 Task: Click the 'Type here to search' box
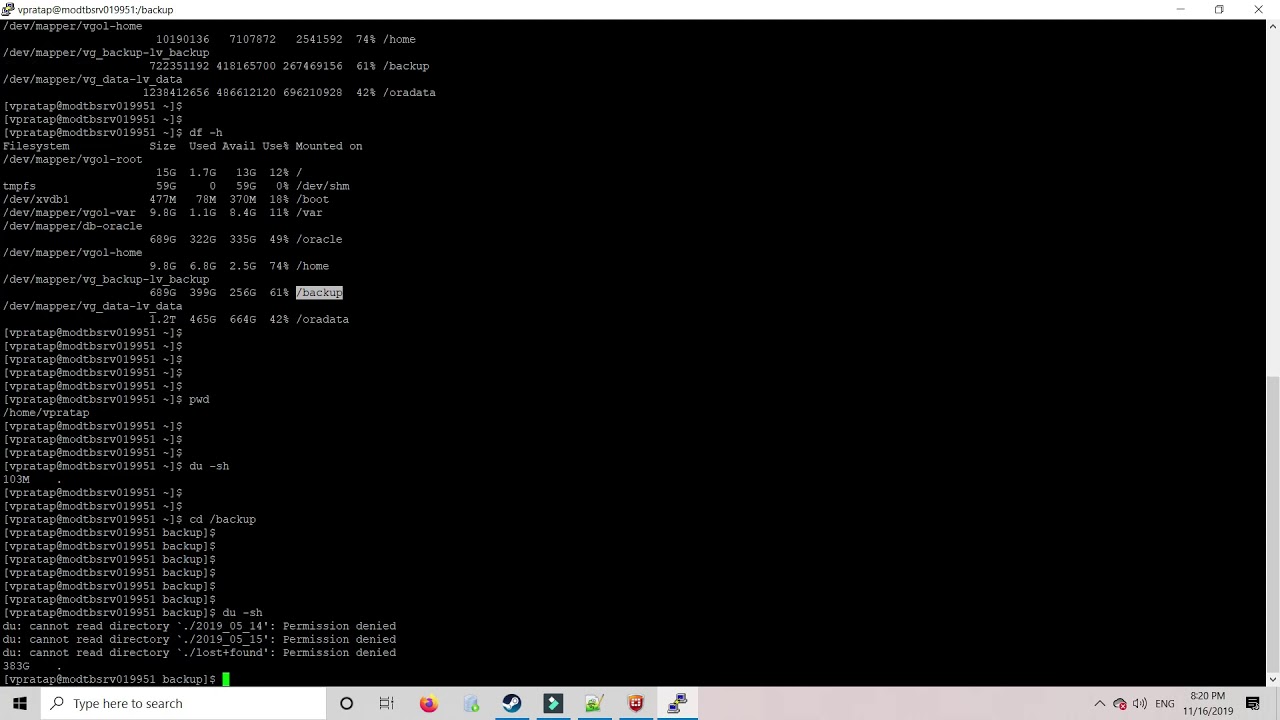[183, 703]
